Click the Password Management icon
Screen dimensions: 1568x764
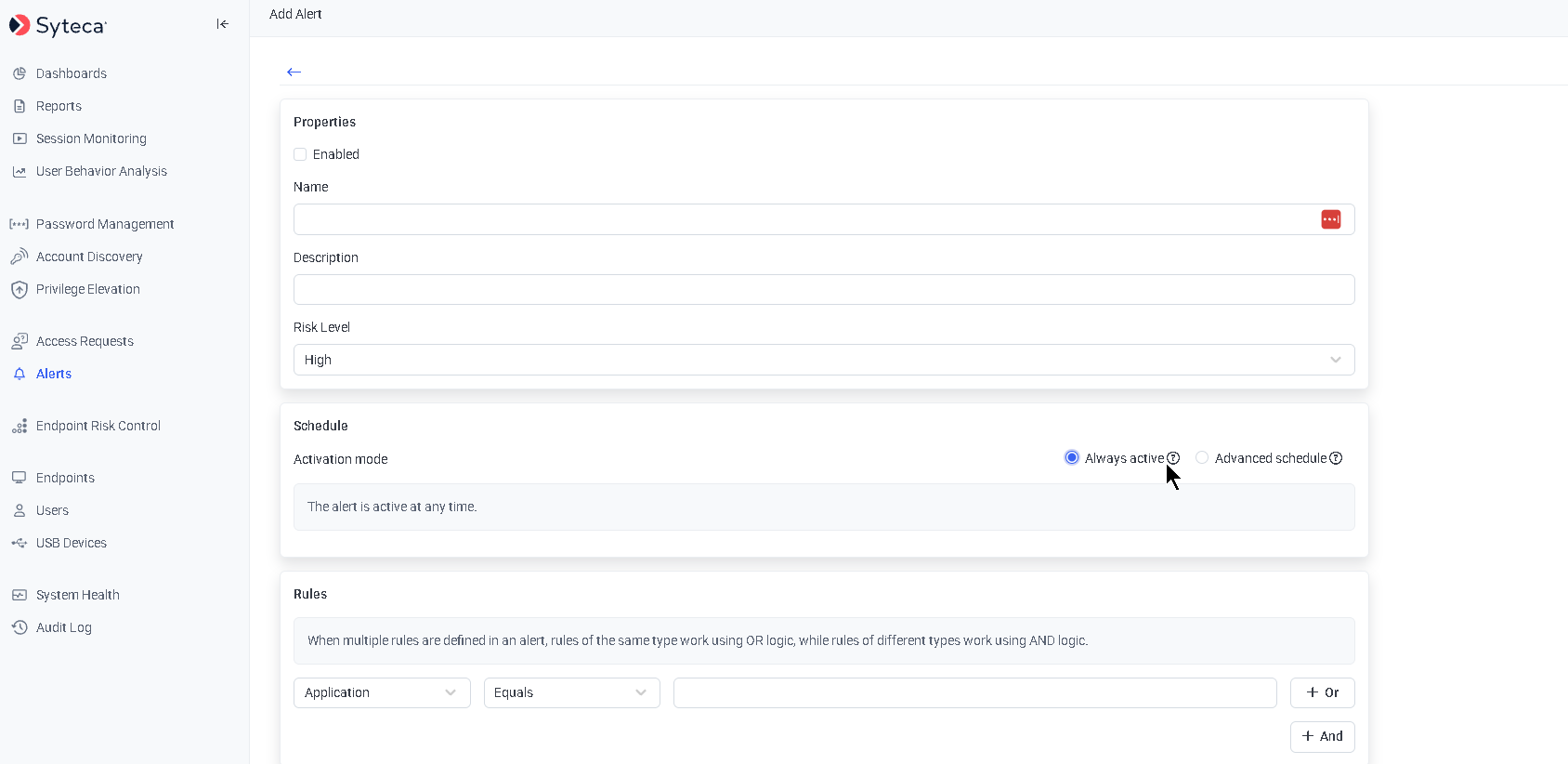(x=20, y=224)
